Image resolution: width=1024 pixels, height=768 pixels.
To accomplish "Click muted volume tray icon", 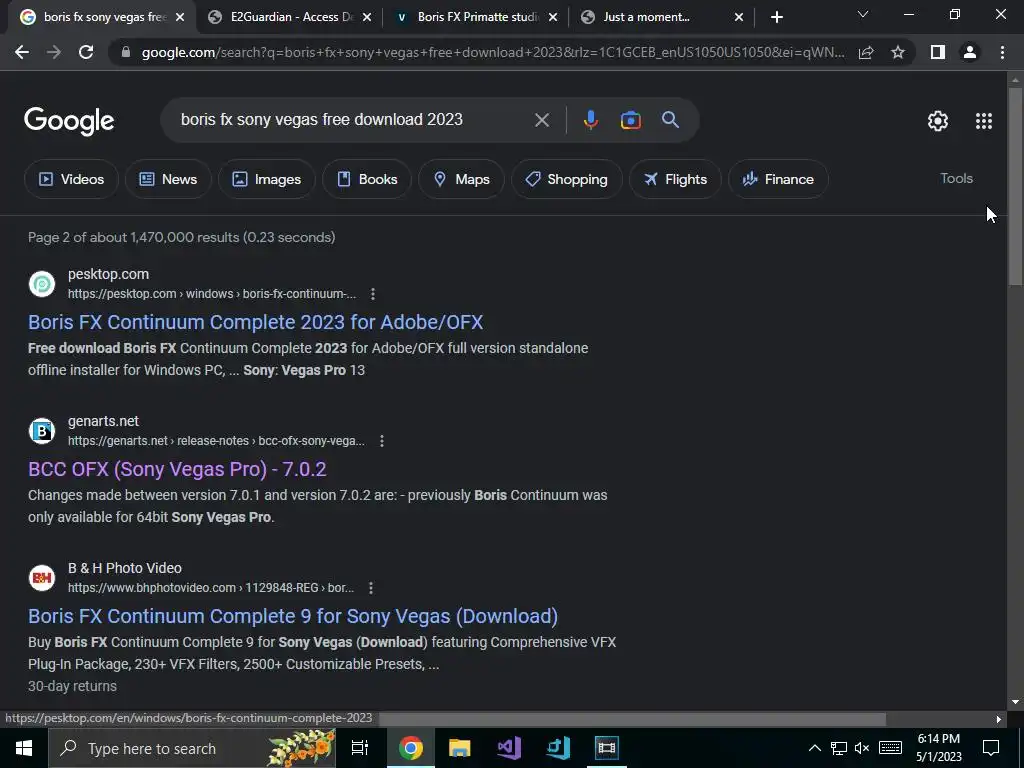I will 862,748.
